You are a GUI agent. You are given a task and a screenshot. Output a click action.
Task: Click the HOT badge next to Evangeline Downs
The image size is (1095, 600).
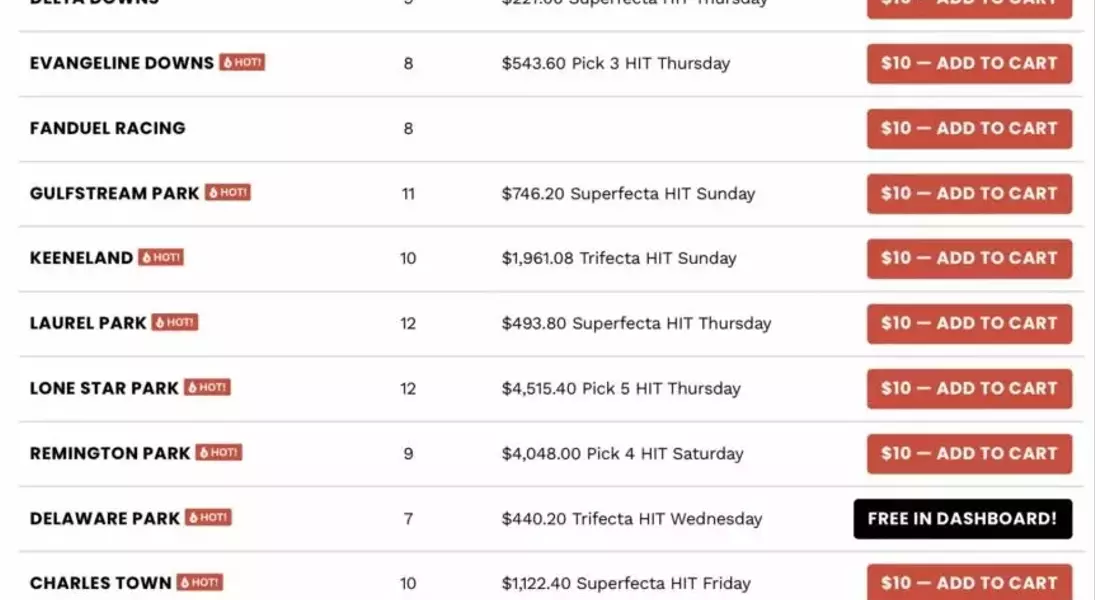(x=242, y=62)
